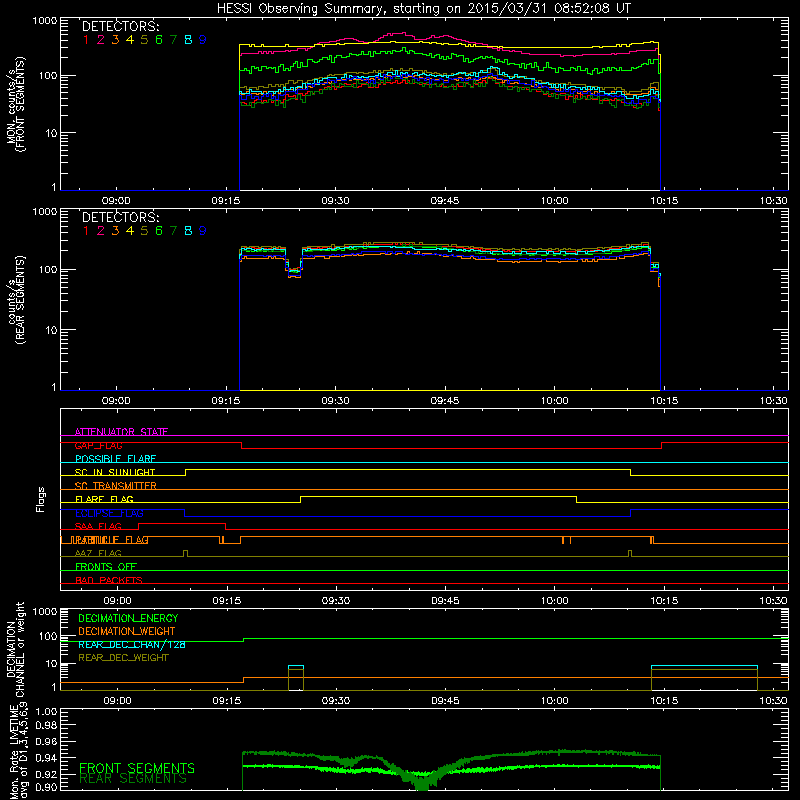Click the GAP_FLAG label
This screenshot has width=800, height=800.
pyautogui.click(x=98, y=445)
